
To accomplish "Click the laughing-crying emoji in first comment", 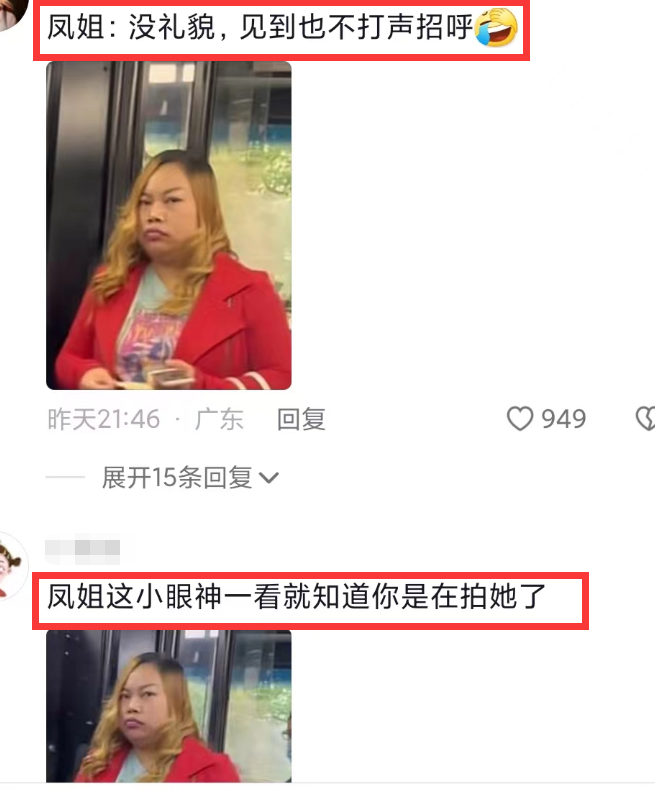I will click(x=496, y=27).
